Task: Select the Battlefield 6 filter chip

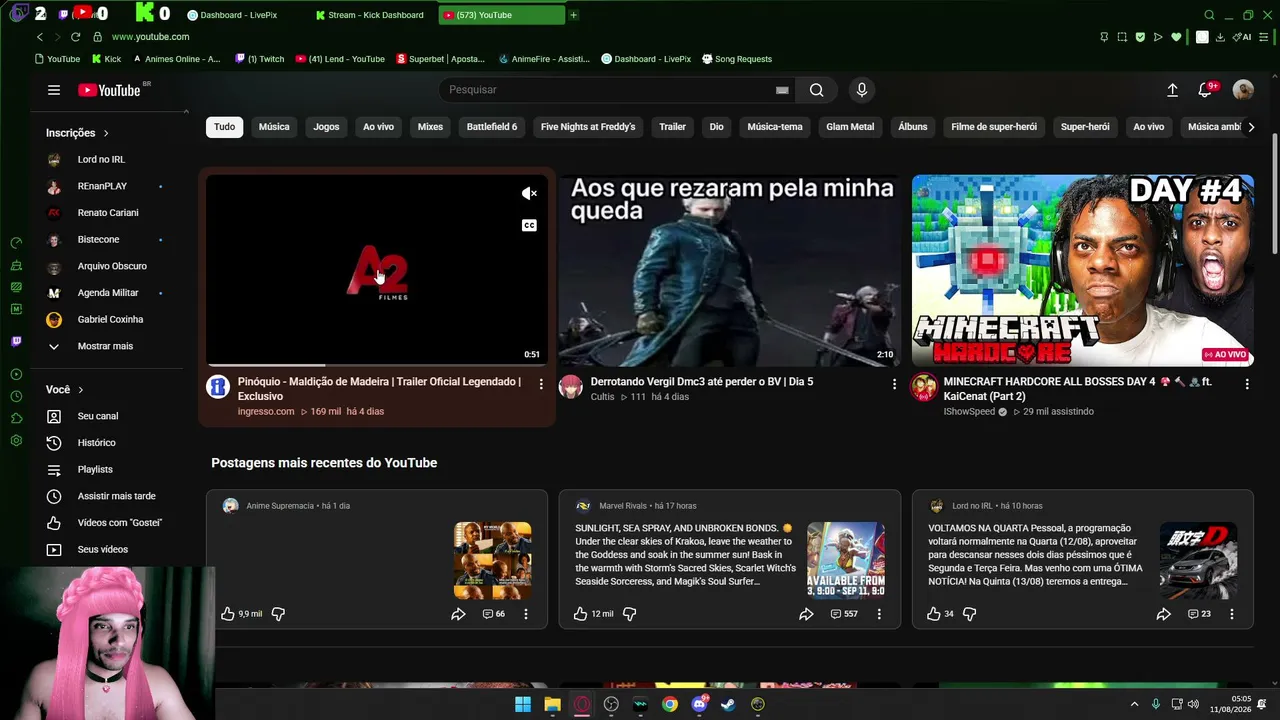Action: click(x=492, y=127)
